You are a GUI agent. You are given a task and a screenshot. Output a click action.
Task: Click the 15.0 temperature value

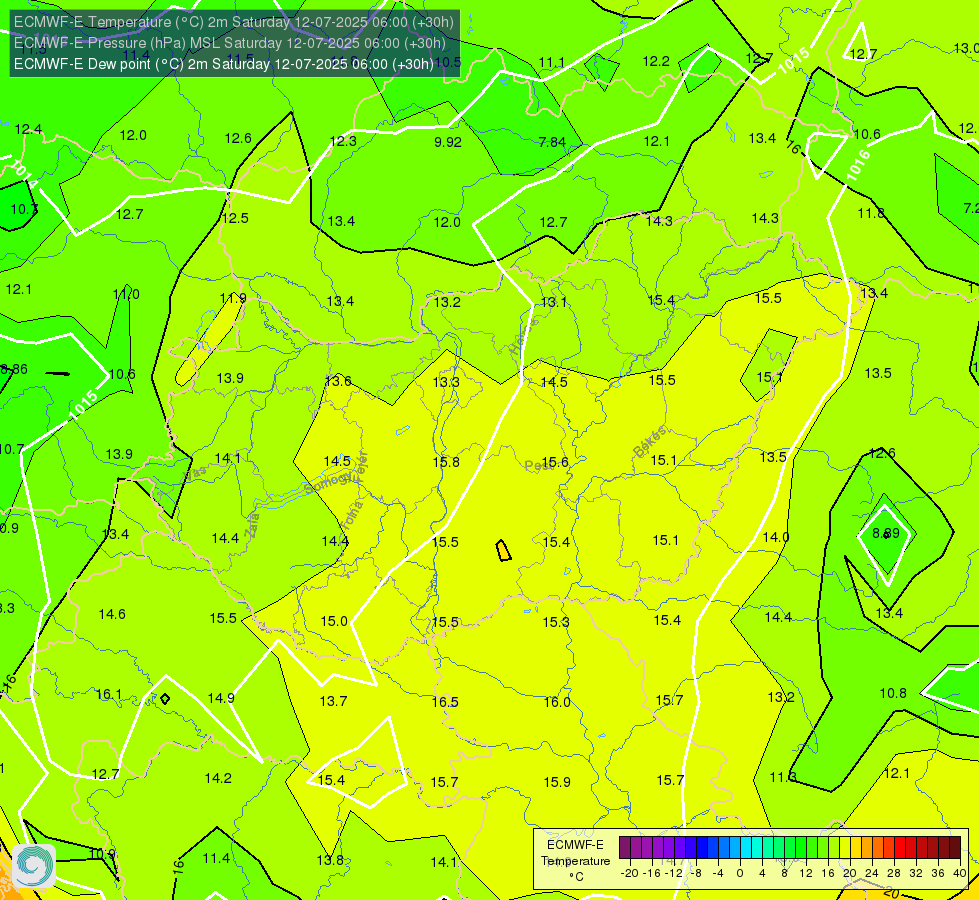pyautogui.click(x=334, y=621)
